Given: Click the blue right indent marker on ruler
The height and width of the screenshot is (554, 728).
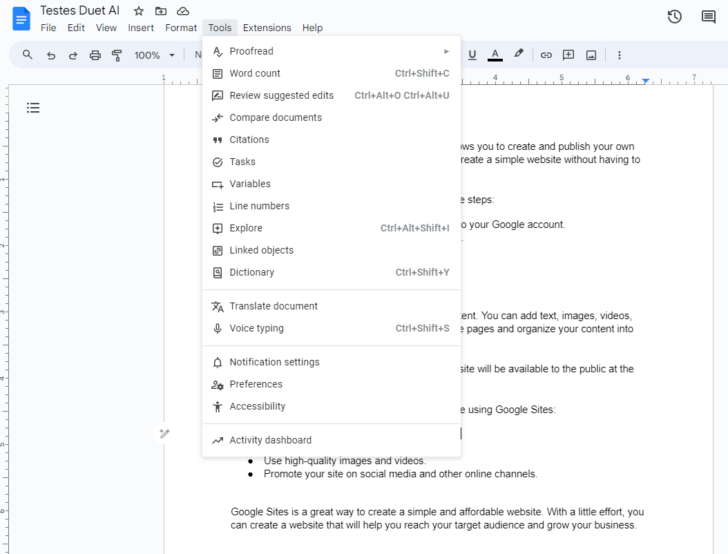Looking at the screenshot, I should click(x=645, y=81).
